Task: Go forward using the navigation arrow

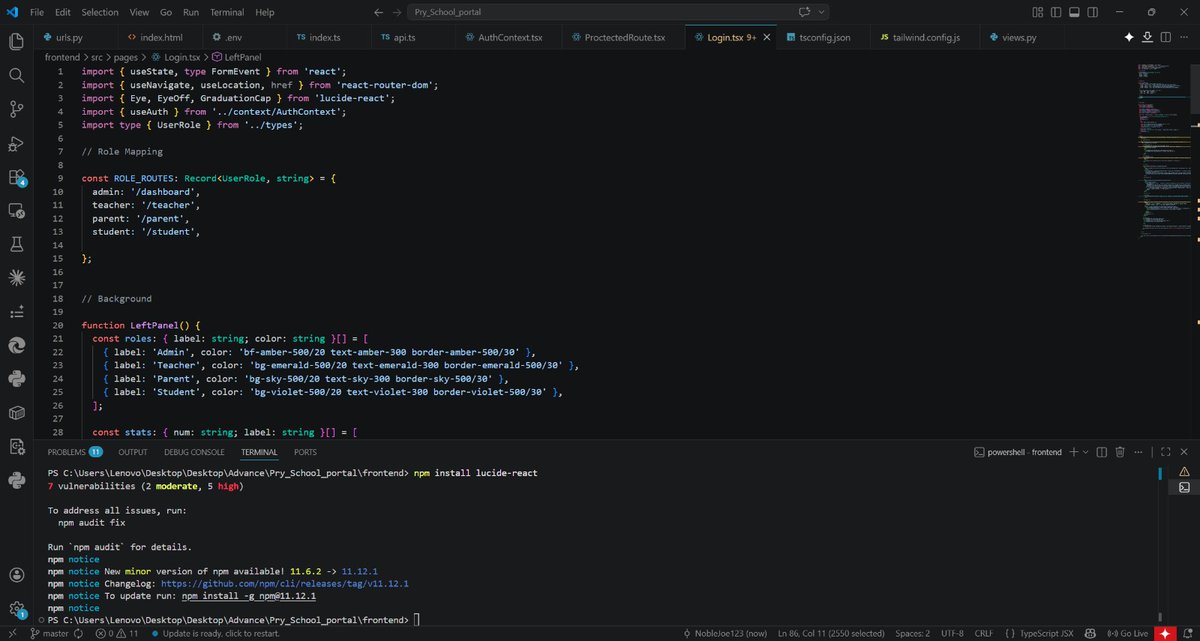Action: click(398, 12)
